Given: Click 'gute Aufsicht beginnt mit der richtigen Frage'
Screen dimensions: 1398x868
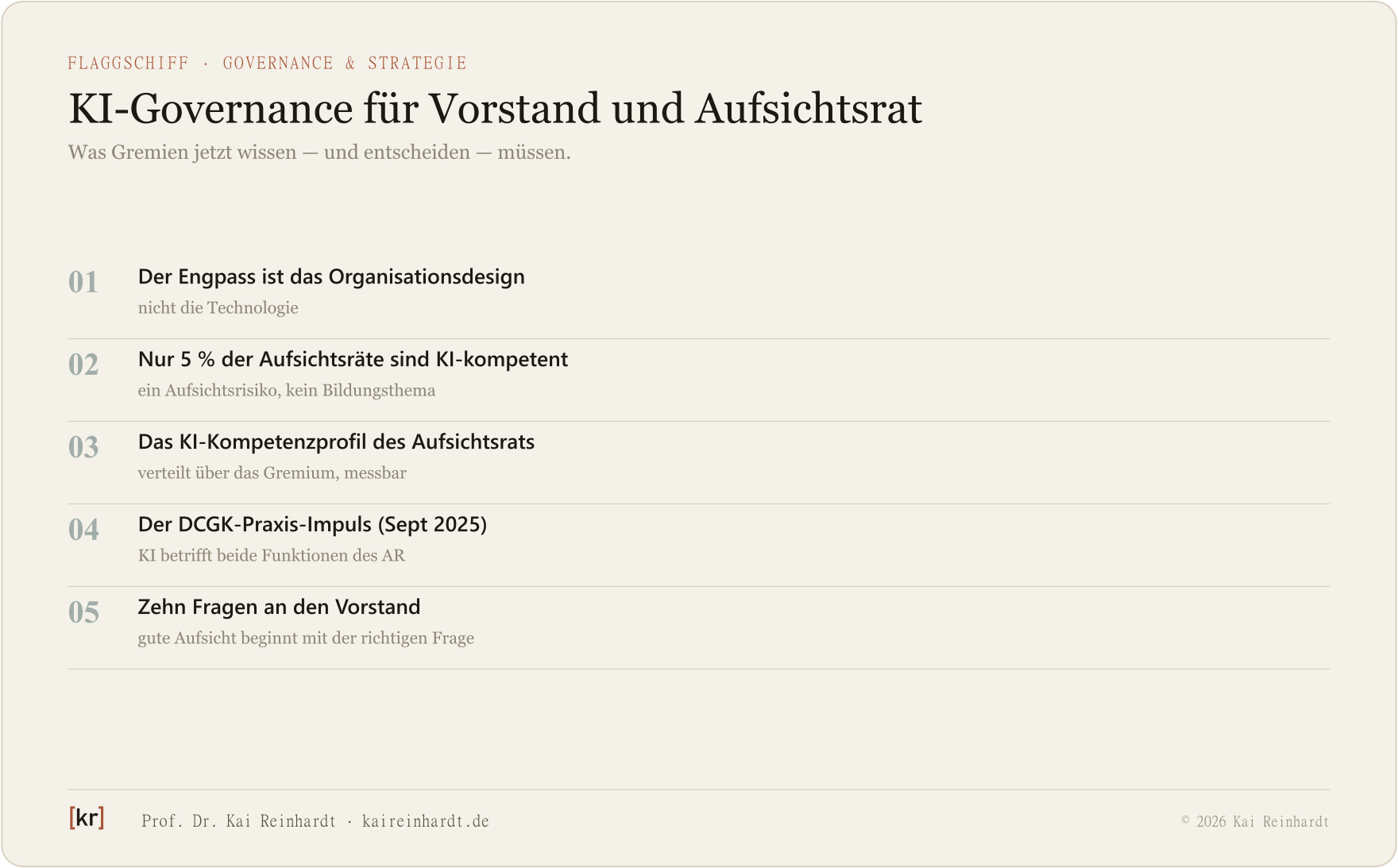Looking at the screenshot, I should [306, 638].
